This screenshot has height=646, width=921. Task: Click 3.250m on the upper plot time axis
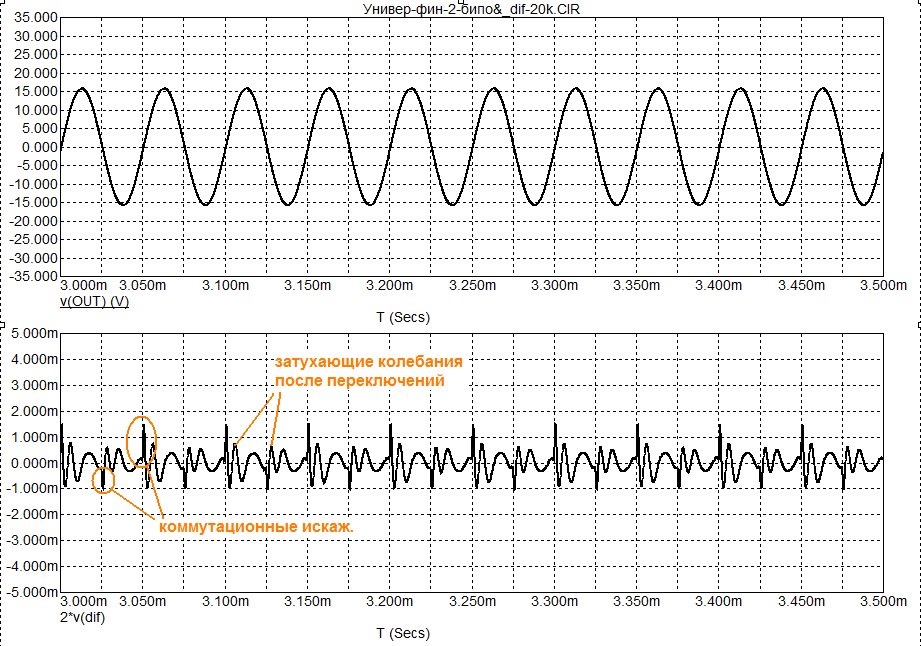pyautogui.click(x=472, y=285)
